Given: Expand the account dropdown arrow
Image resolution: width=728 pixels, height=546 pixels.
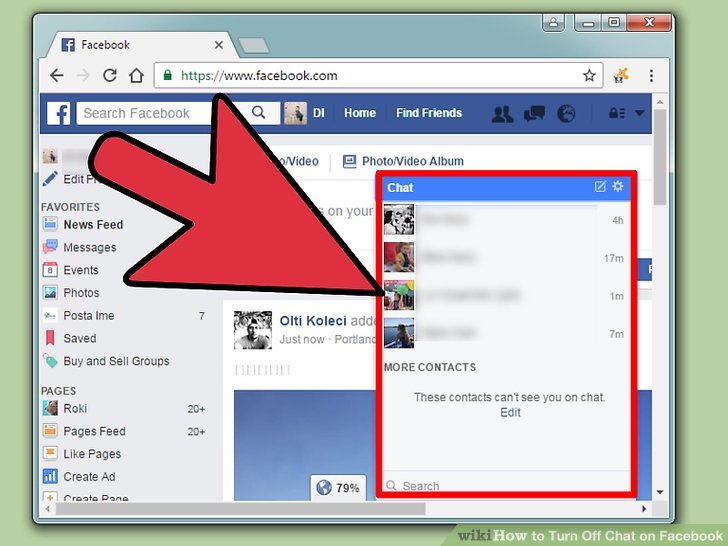Looking at the screenshot, I should tap(641, 114).
